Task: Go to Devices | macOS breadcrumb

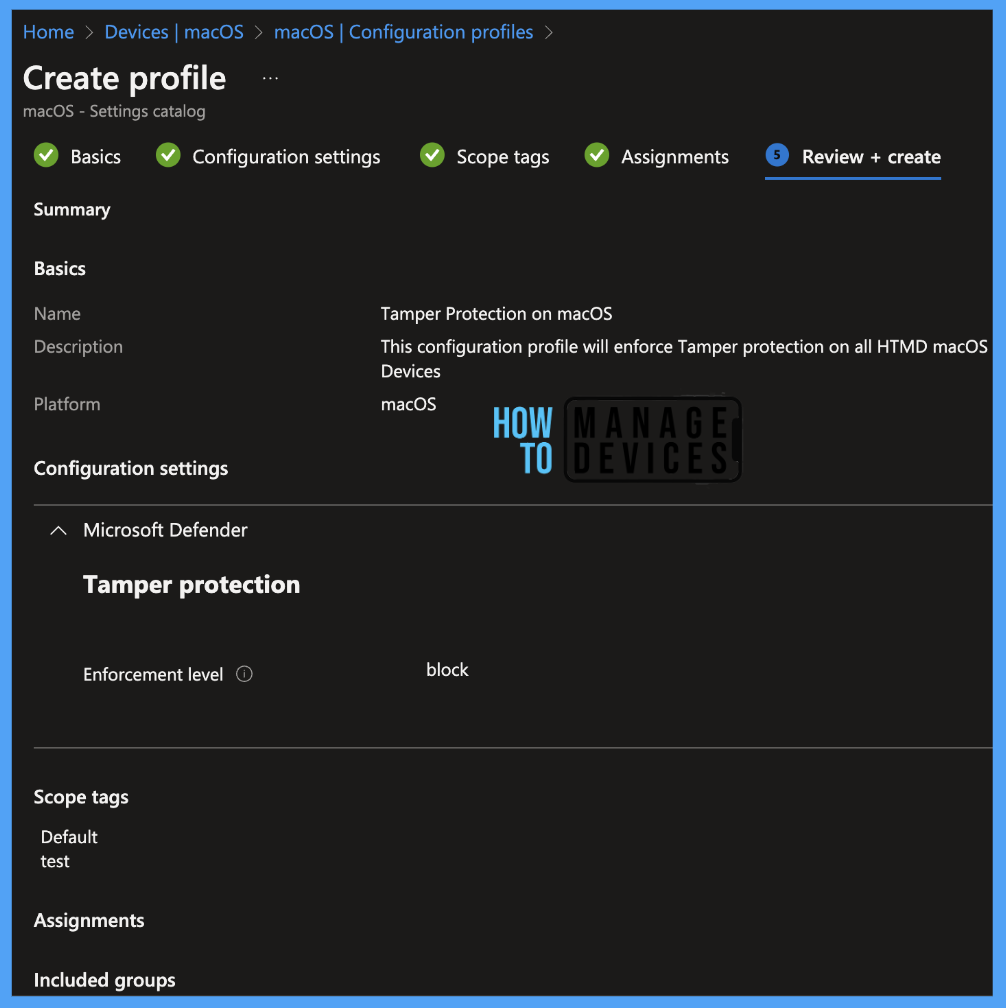Action: (174, 32)
